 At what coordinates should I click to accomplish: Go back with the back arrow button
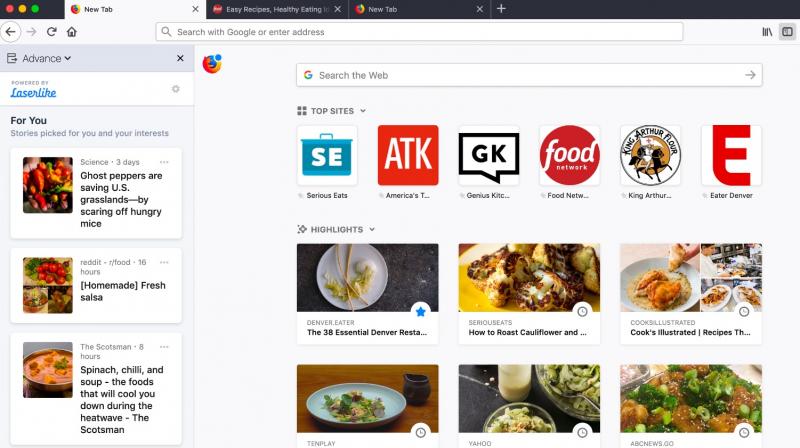(11, 32)
